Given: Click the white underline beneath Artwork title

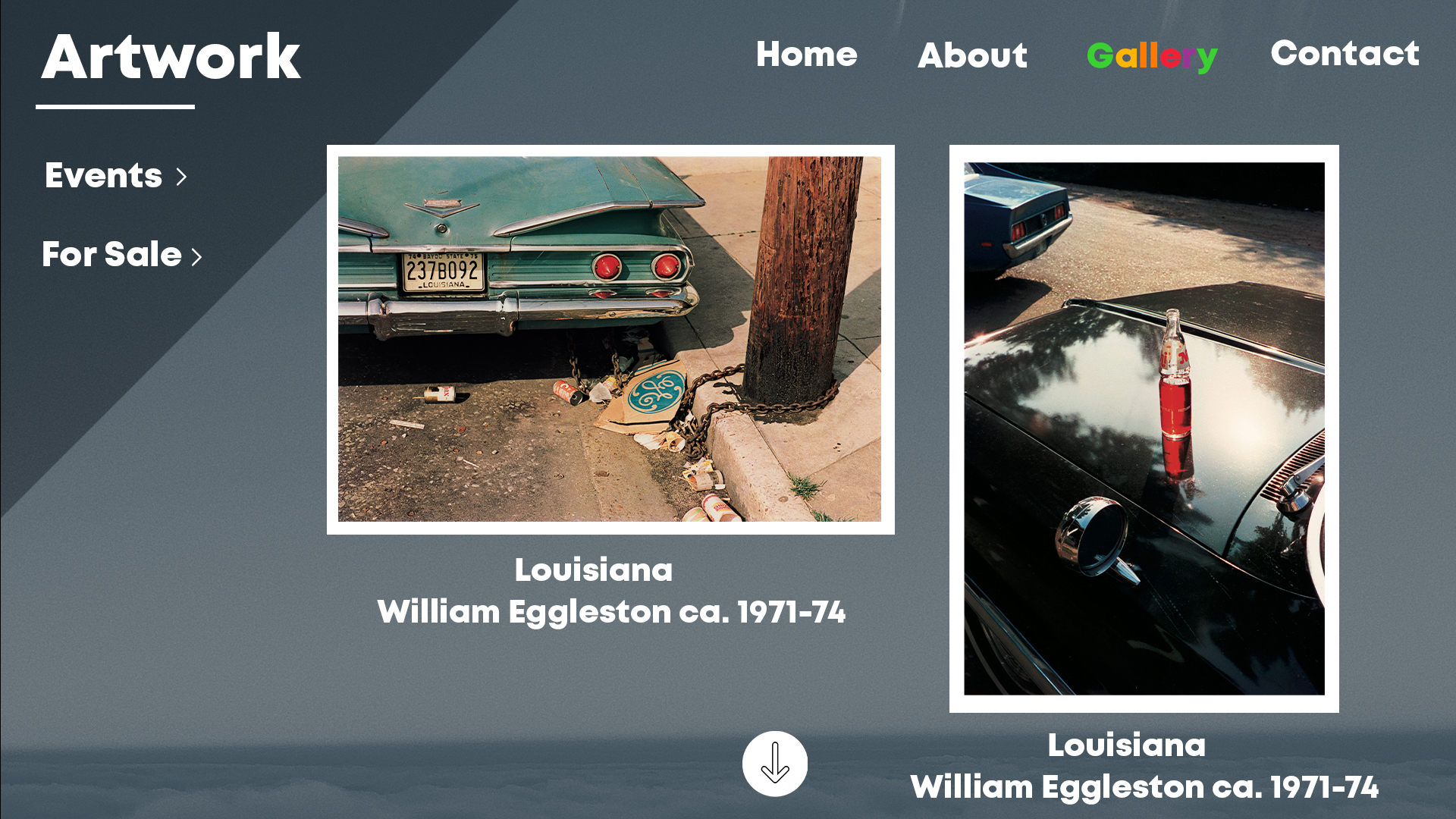Looking at the screenshot, I should (115, 107).
